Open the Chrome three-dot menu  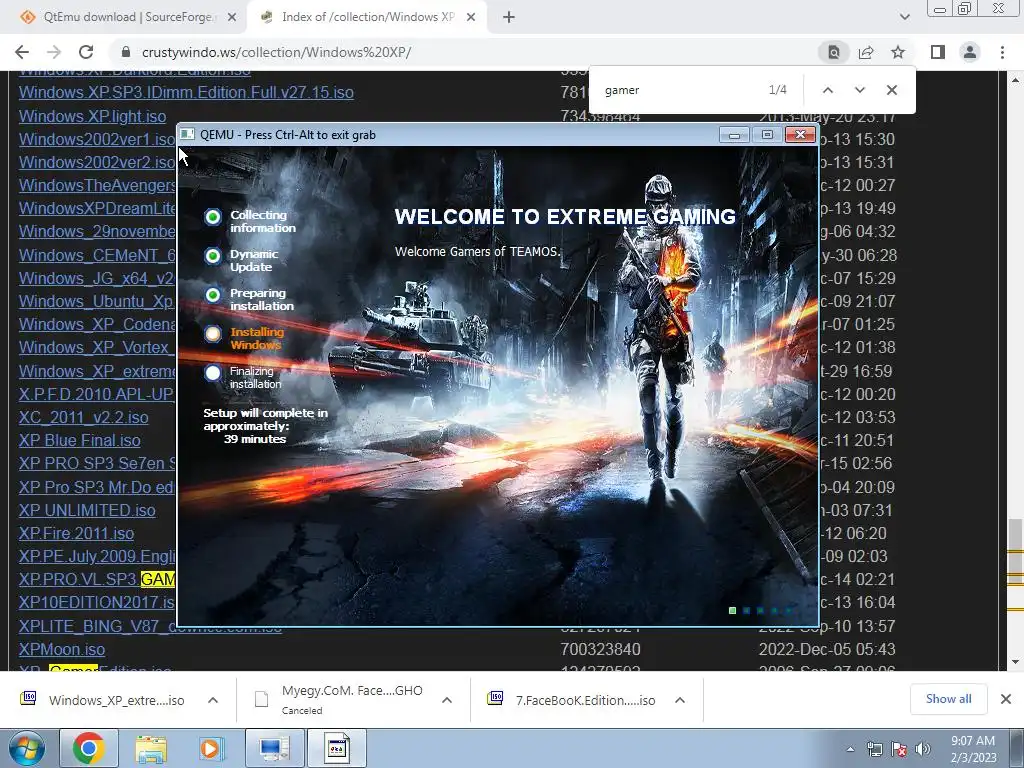pyautogui.click(x=1002, y=52)
